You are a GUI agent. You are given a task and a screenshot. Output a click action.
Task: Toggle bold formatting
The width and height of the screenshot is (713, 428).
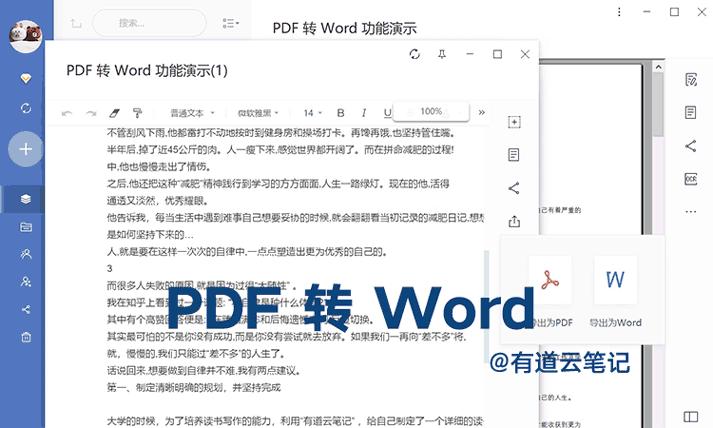[x=340, y=113]
